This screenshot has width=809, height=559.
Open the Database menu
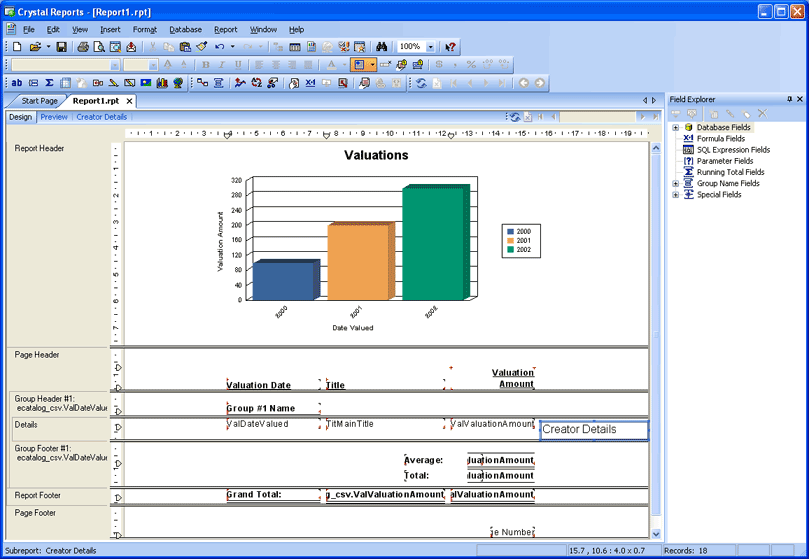point(185,30)
